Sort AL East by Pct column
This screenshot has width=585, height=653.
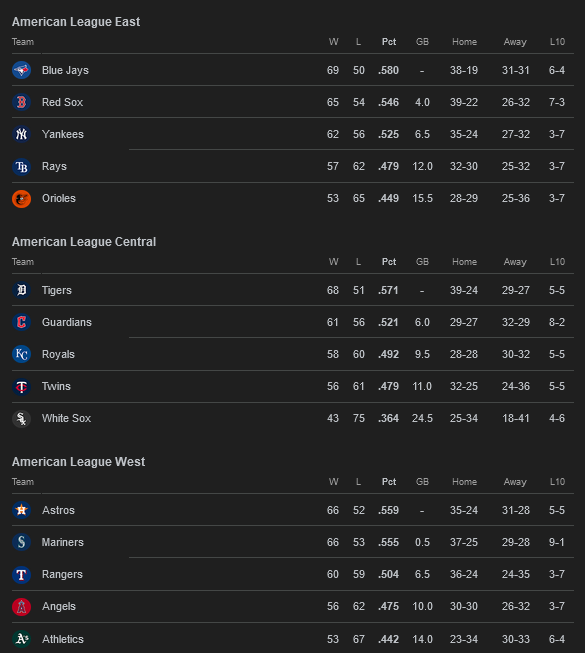pyautogui.click(x=389, y=42)
